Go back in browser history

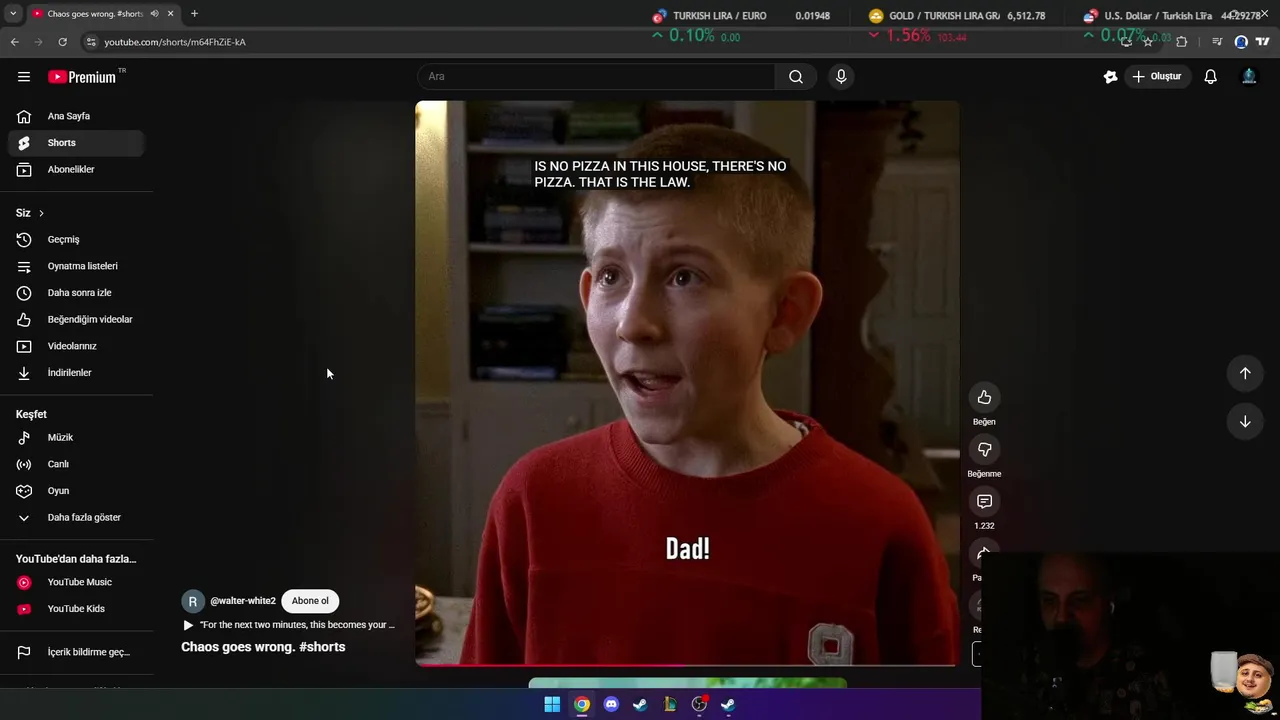coord(14,42)
